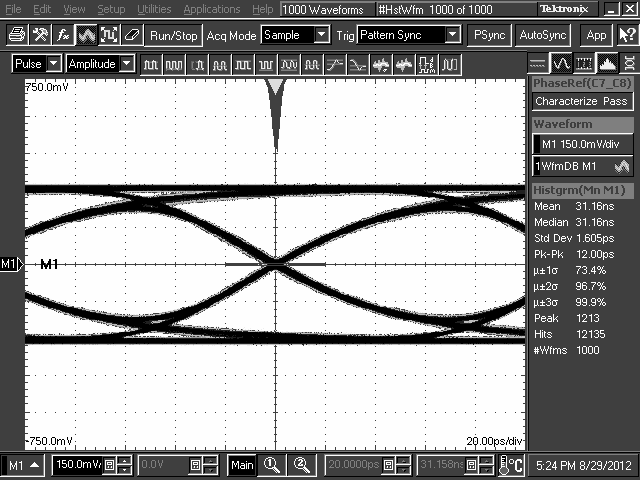Click the date and time display
Image resolution: width=640 pixels, height=480 pixels.
coord(583,465)
